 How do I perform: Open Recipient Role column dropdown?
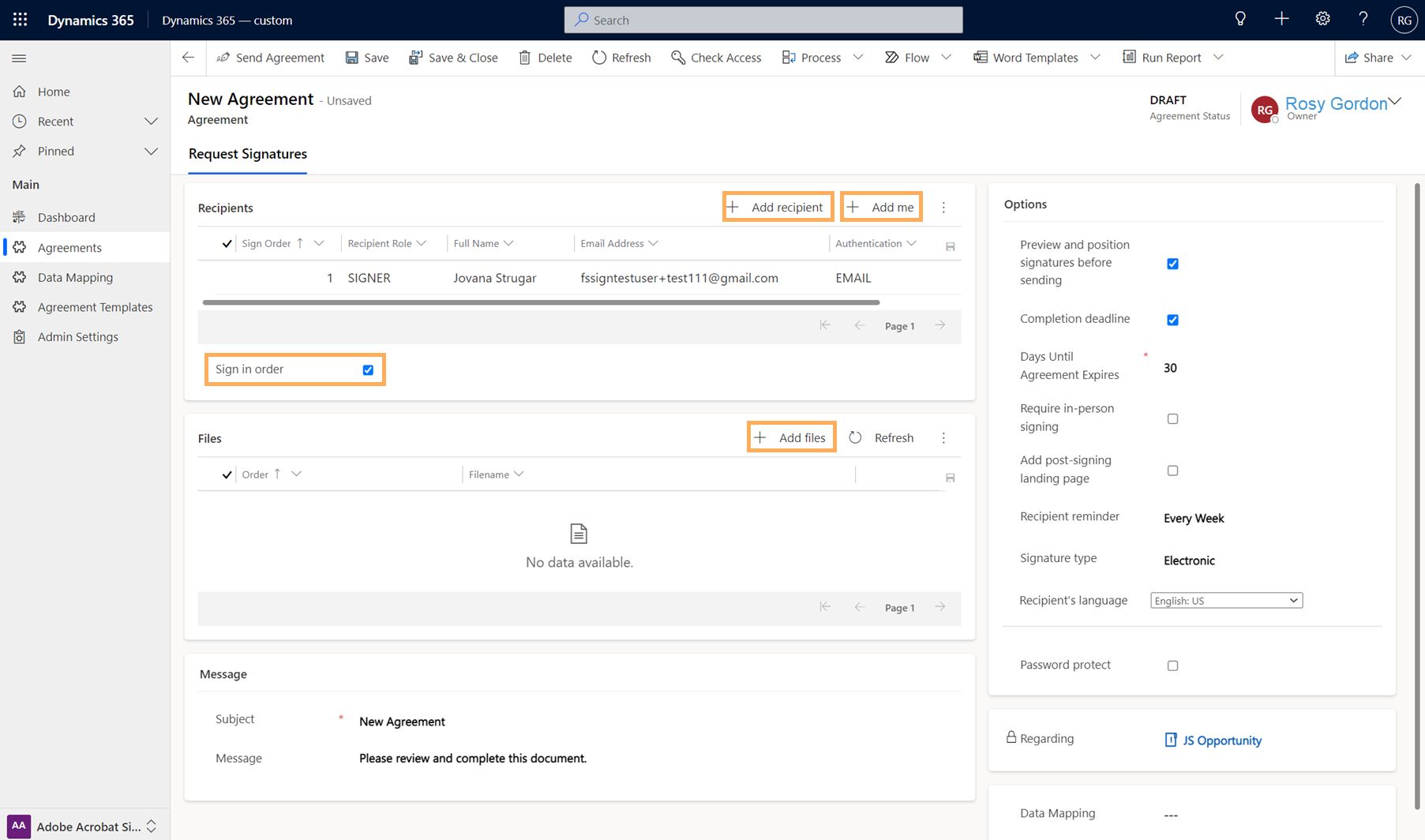click(x=421, y=243)
